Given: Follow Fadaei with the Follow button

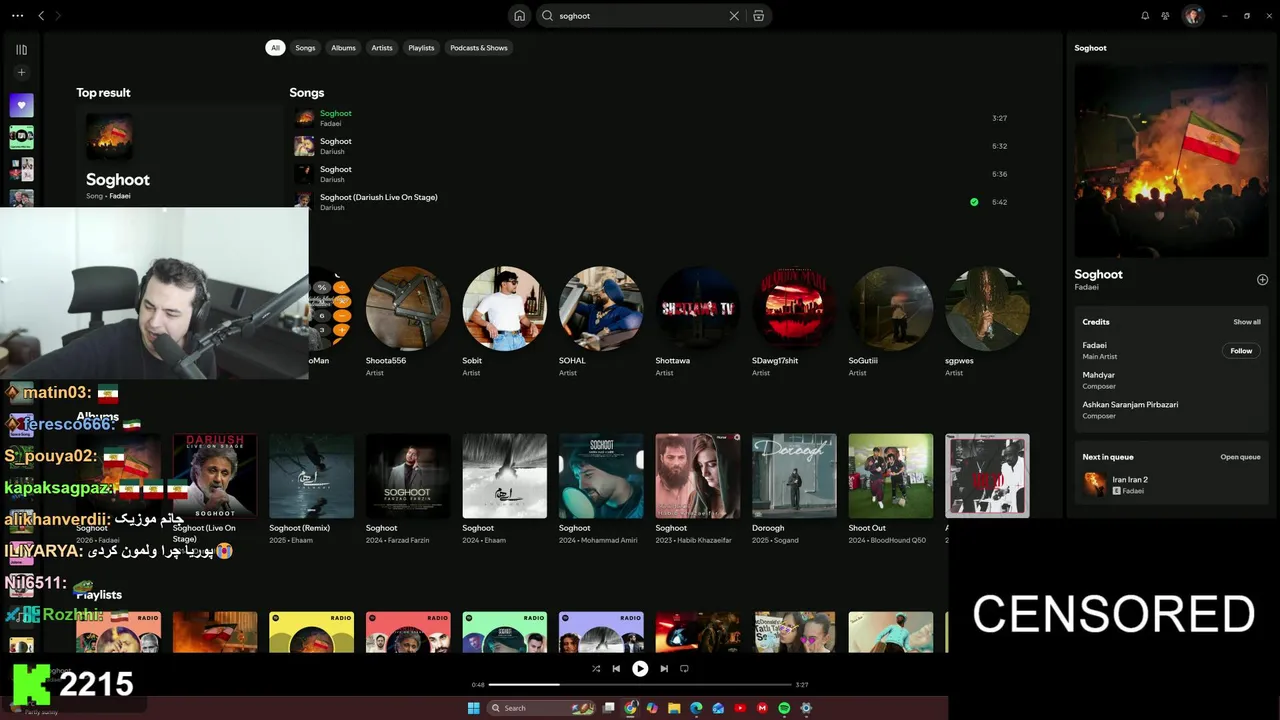Looking at the screenshot, I should [1241, 351].
